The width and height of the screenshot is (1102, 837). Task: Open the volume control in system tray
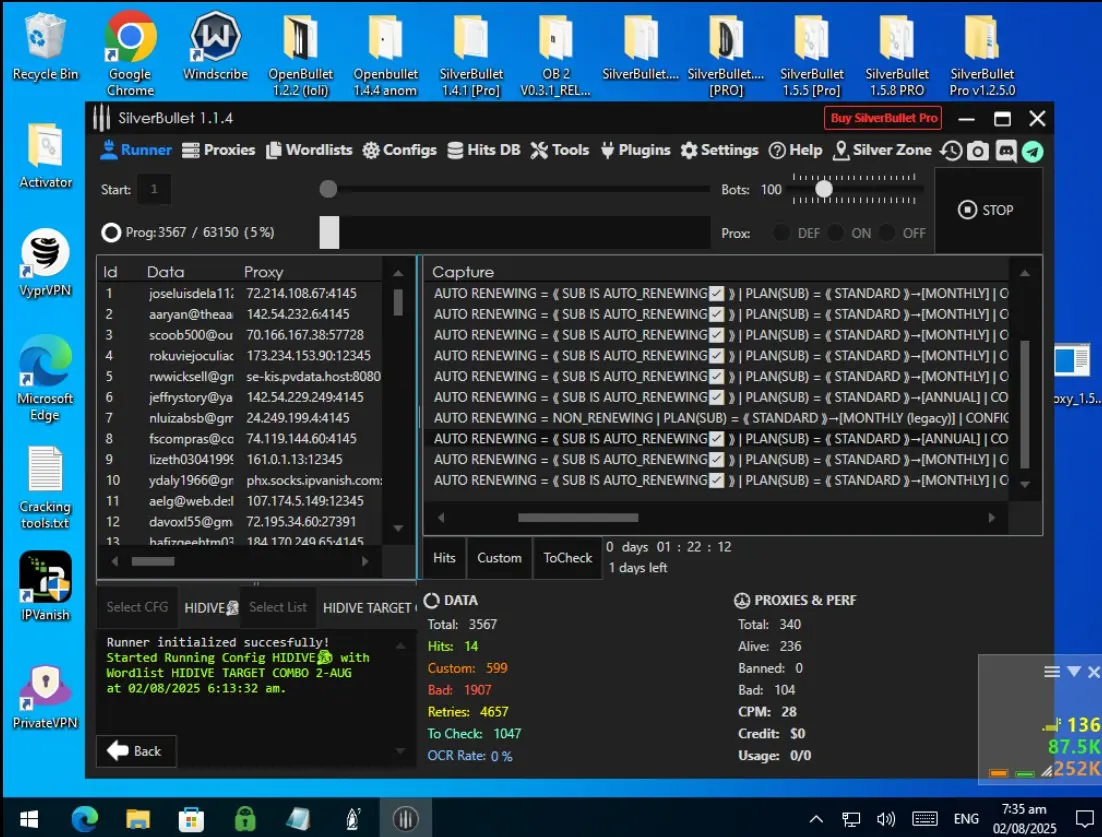tap(886, 819)
